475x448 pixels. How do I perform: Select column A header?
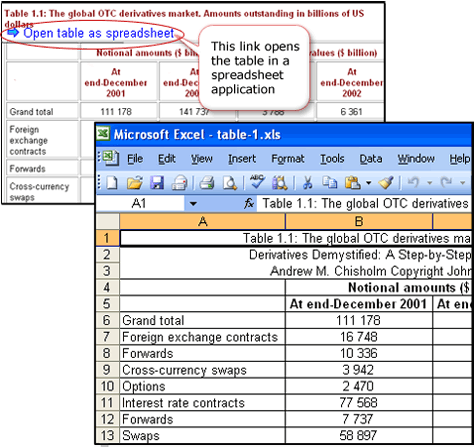[202, 221]
